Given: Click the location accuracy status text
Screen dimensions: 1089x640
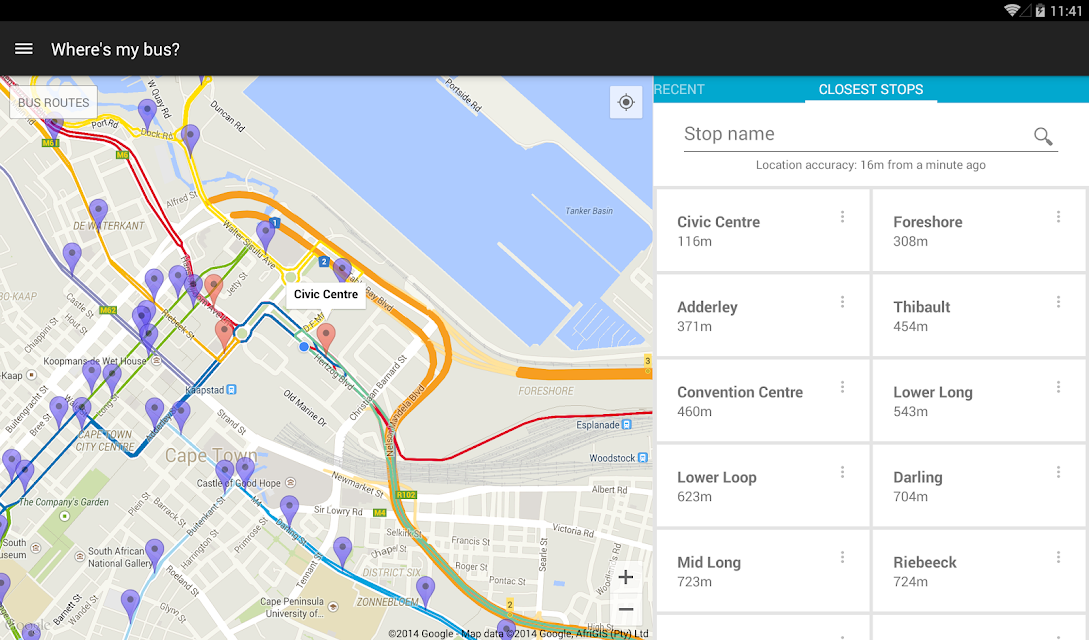Looking at the screenshot, I should tap(870, 165).
